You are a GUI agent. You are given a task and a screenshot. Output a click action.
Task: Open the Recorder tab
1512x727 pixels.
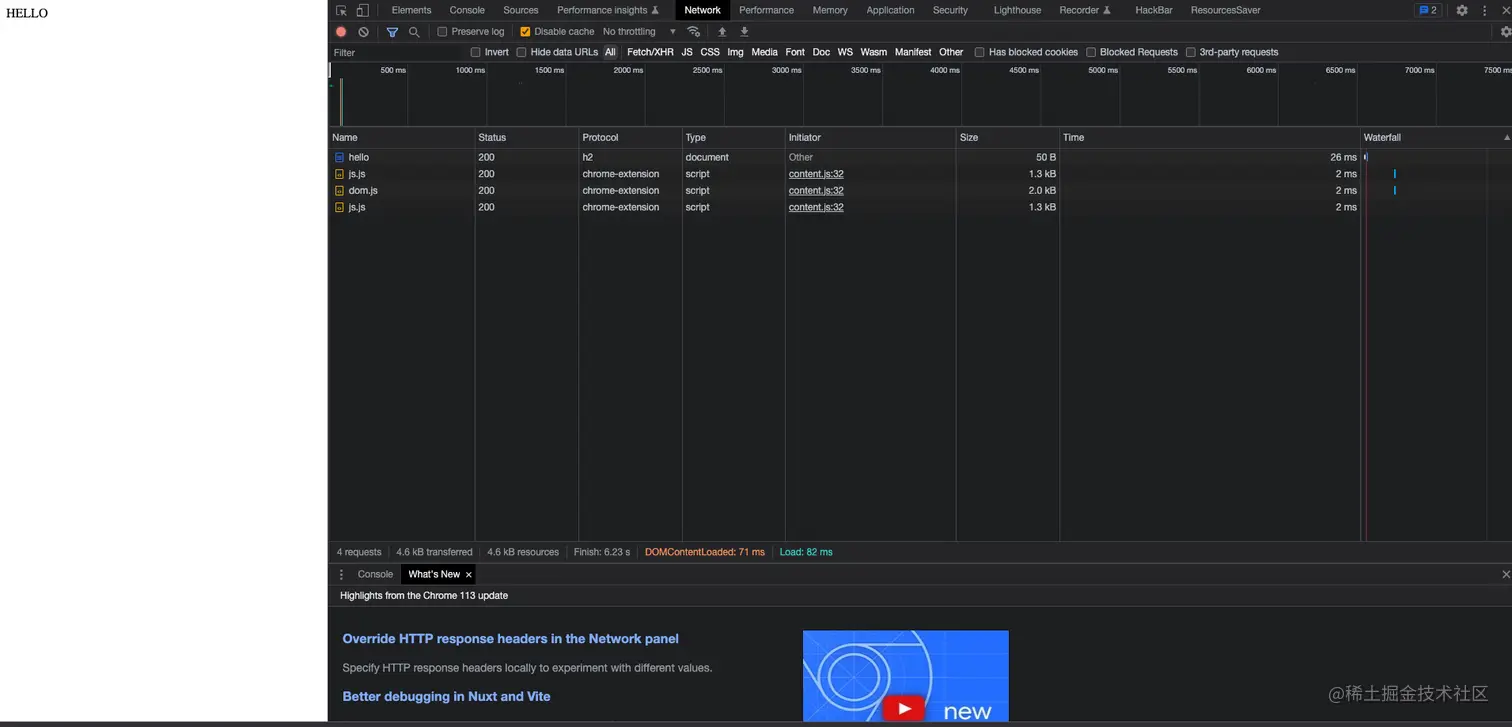pyautogui.click(x=1085, y=10)
